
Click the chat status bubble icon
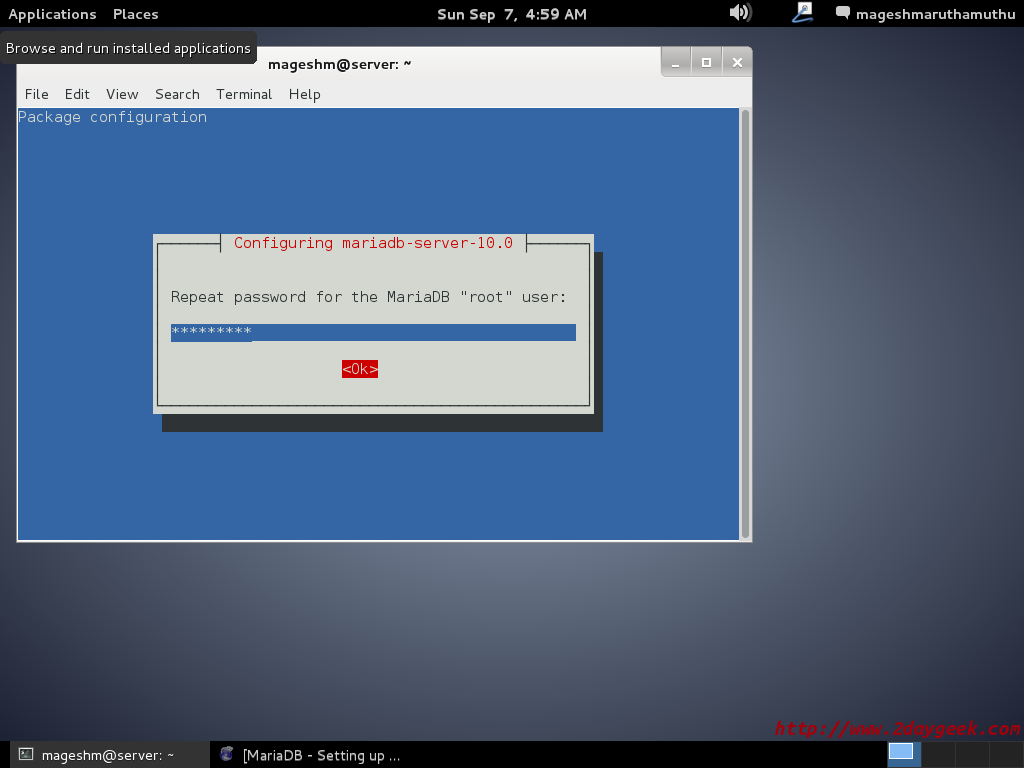pos(843,13)
